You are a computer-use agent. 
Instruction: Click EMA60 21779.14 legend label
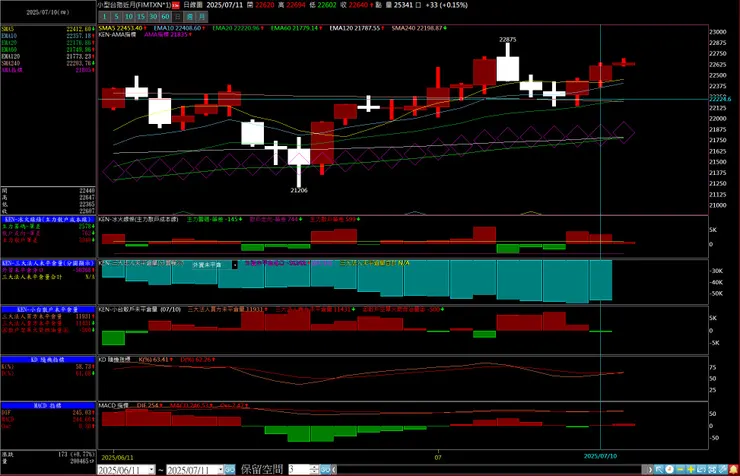coord(296,28)
